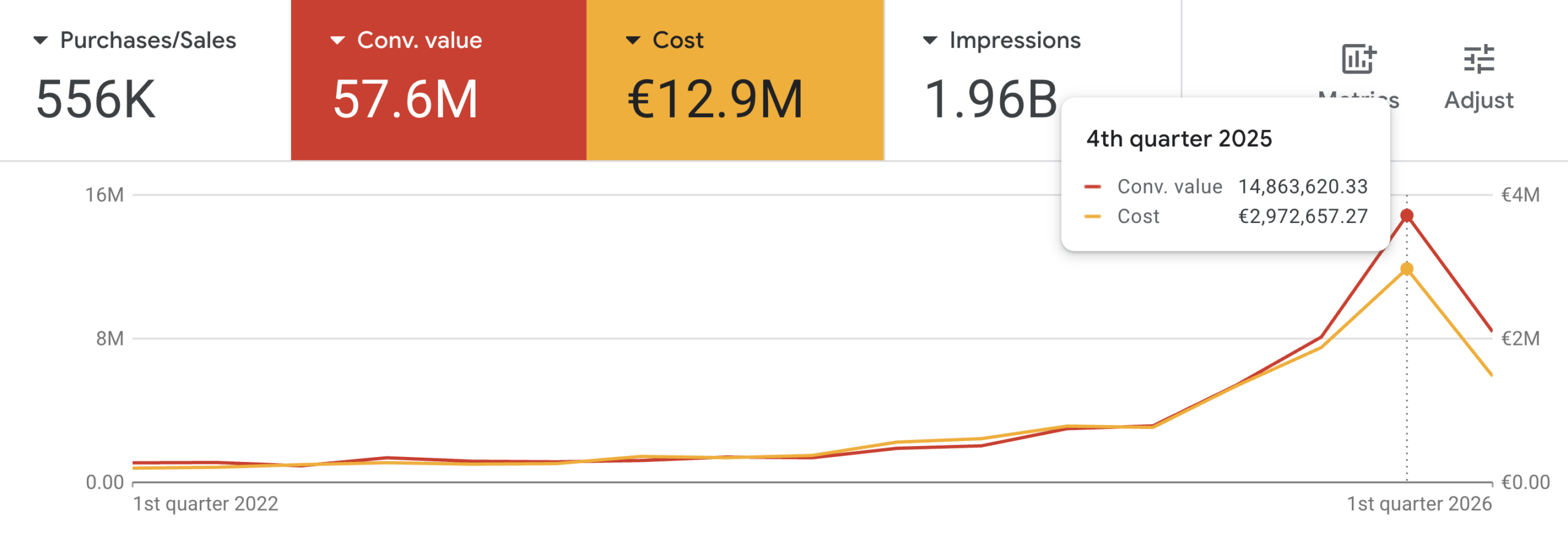1568x533 pixels.
Task: Open the Conv. value dropdown arrow
Action: tap(337, 40)
